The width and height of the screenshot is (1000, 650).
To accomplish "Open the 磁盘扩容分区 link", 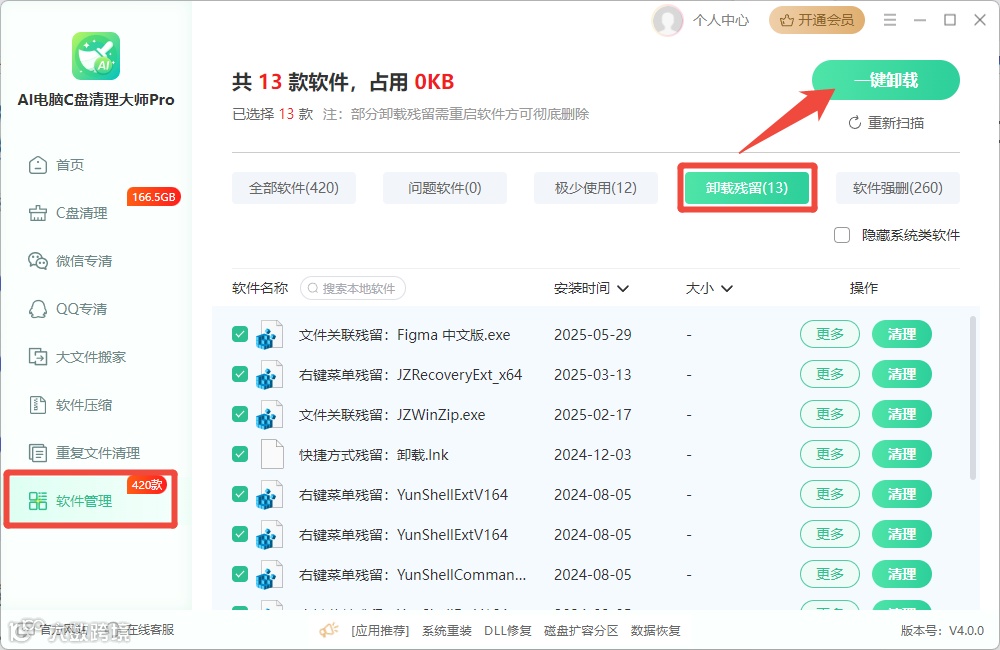I will point(581,631).
